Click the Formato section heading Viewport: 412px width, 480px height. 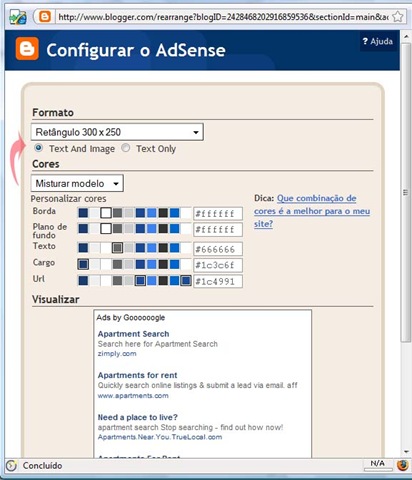(53, 113)
